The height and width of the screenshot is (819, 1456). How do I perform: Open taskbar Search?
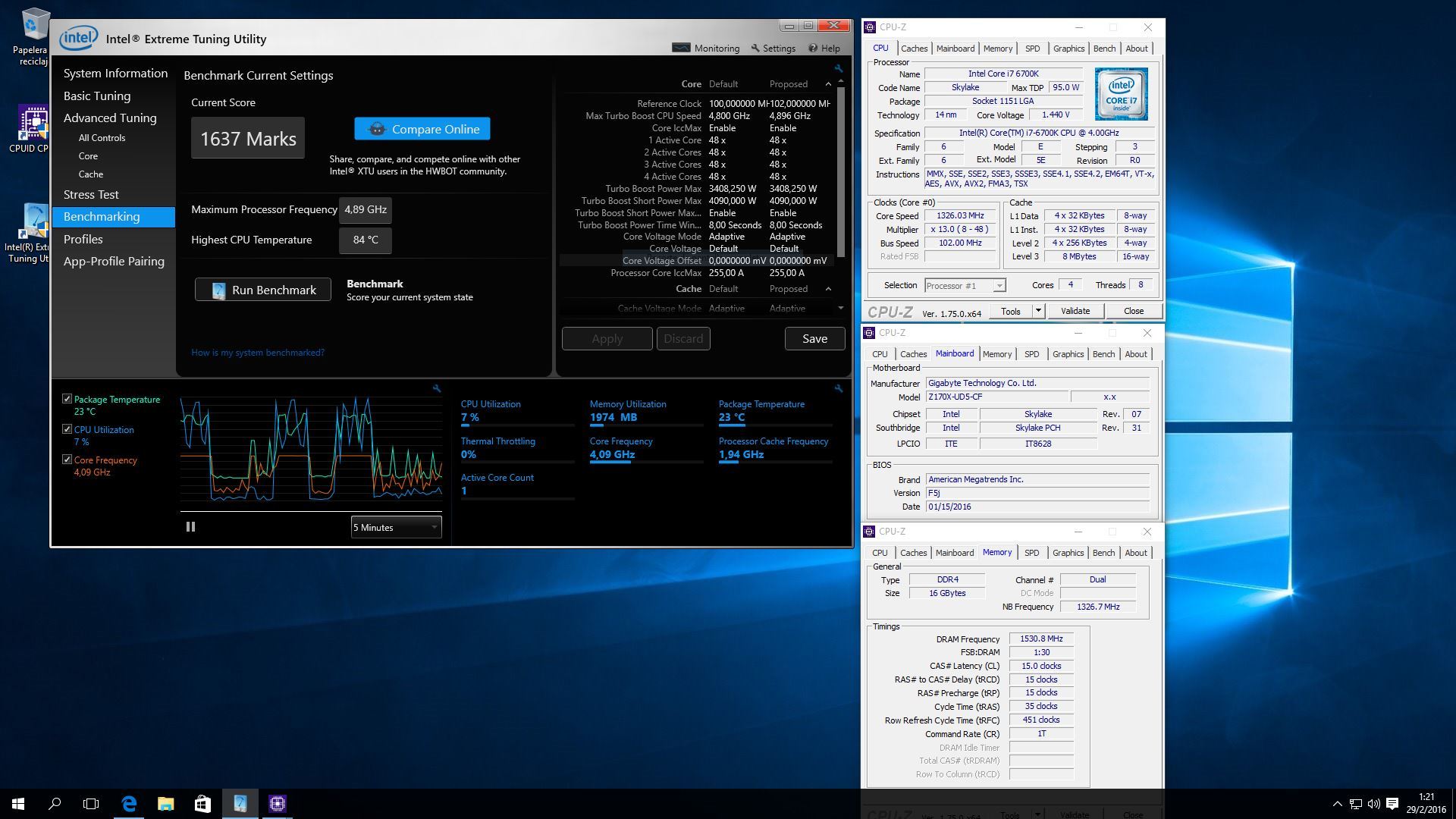point(55,804)
